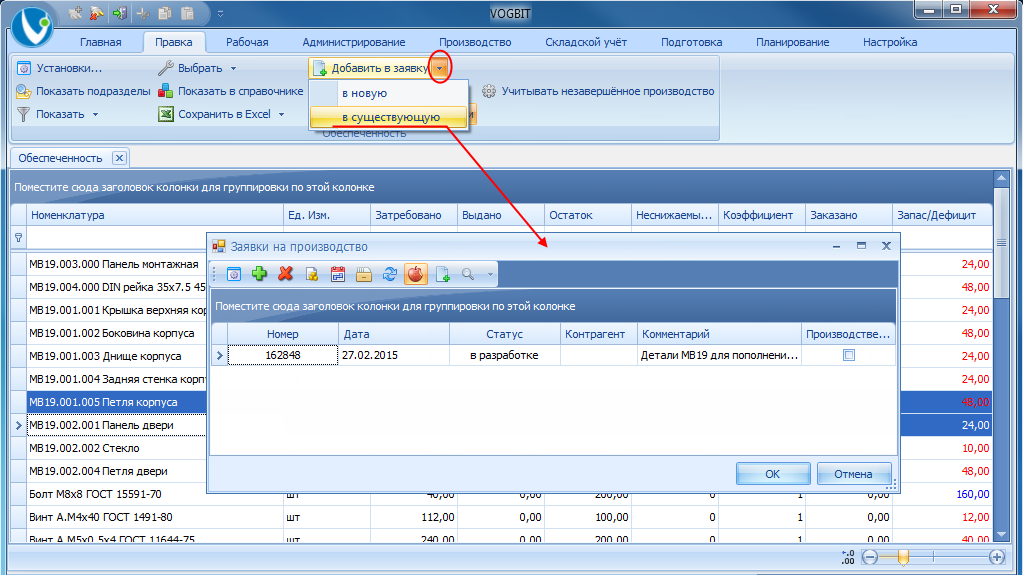Click the settings icon in Заявки toolbar
The image size is (1023, 575).
pos(234,274)
